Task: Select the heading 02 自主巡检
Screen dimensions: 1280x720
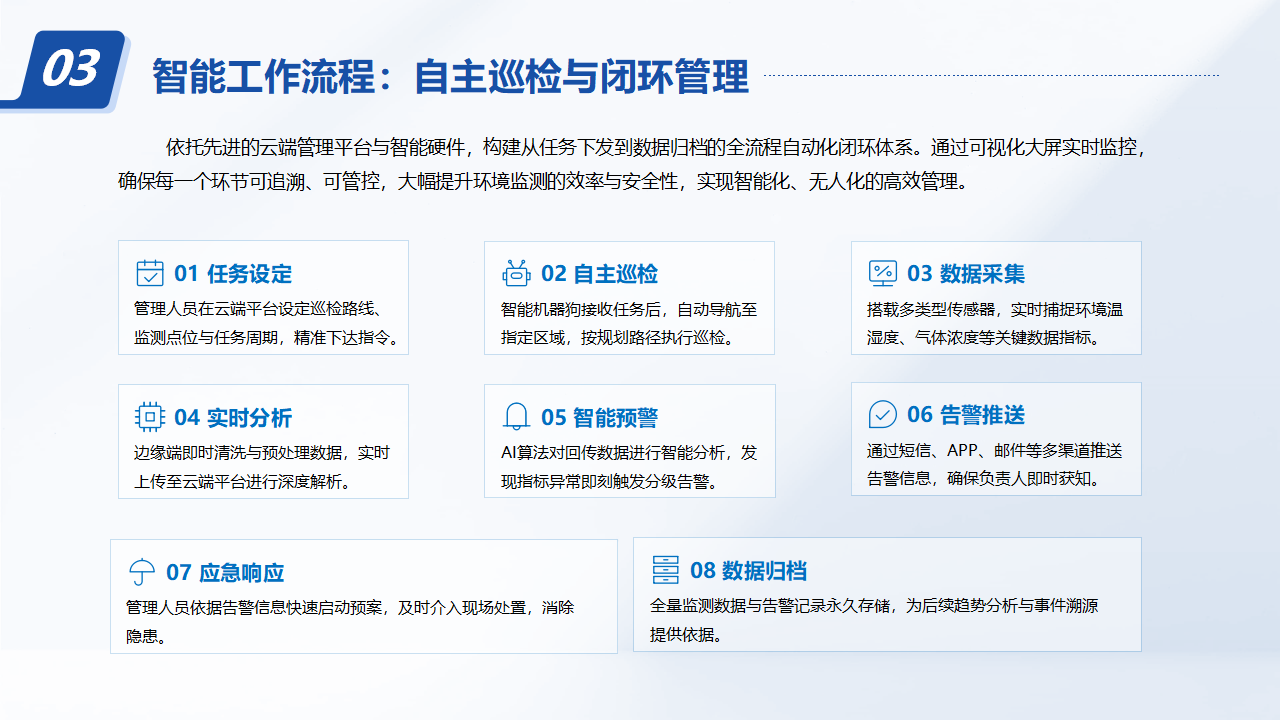Action: [599, 274]
